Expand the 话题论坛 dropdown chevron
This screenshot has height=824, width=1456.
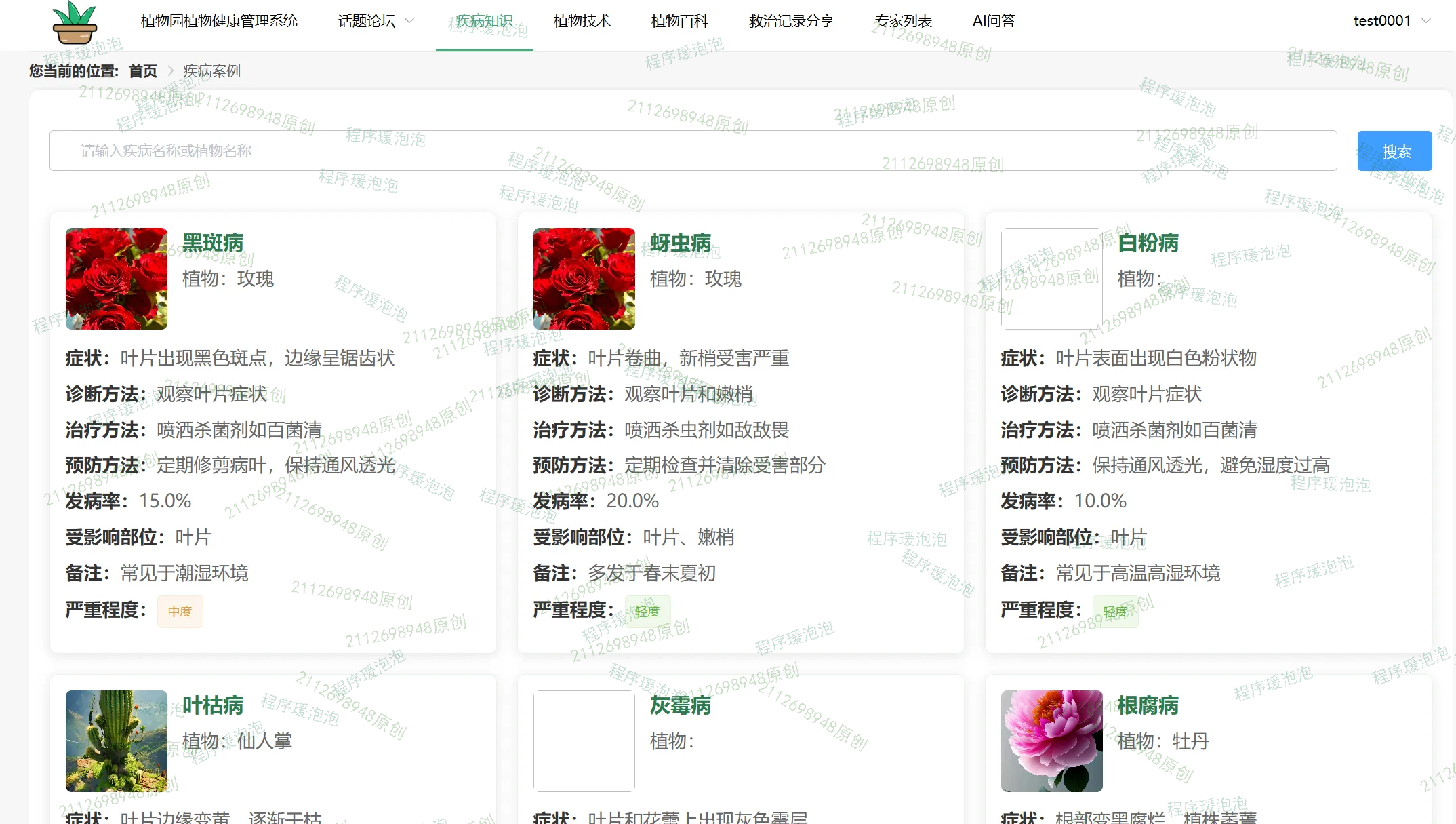[409, 21]
